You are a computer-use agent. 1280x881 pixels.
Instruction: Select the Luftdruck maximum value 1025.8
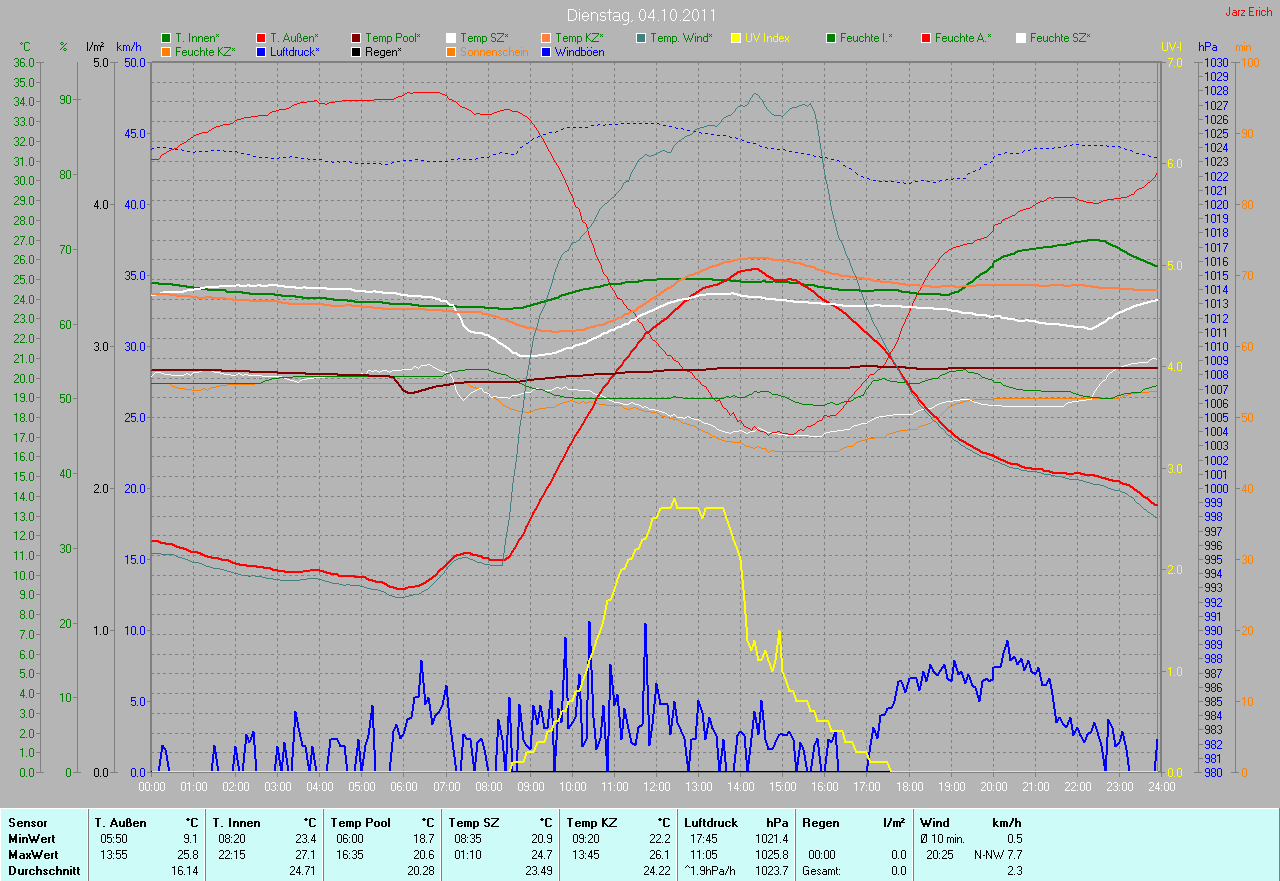[771, 855]
